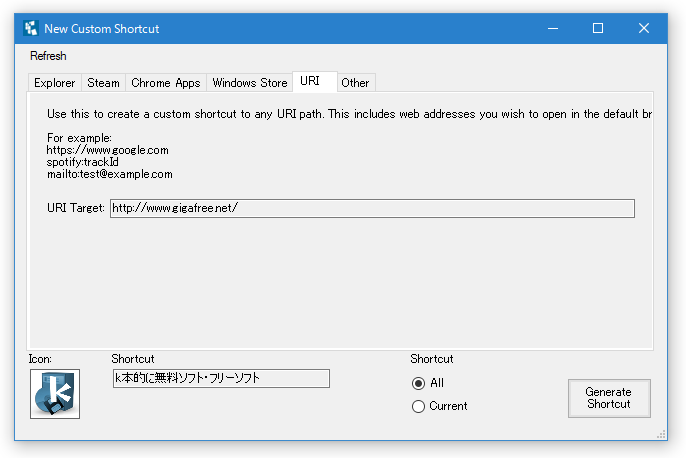Switch to the Steam tab

pyautogui.click(x=103, y=83)
